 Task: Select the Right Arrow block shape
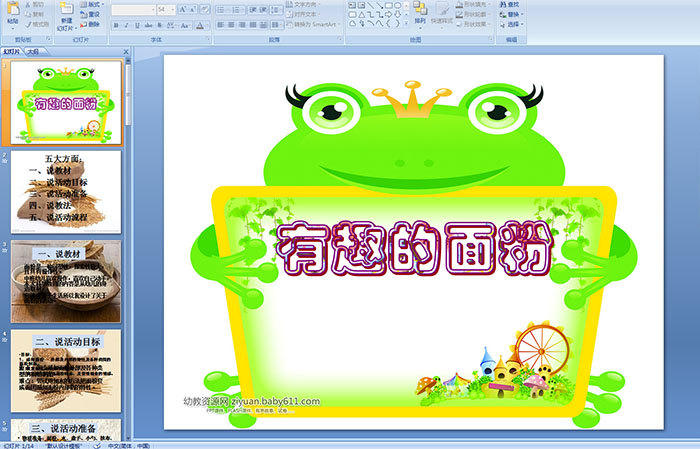click(x=388, y=14)
